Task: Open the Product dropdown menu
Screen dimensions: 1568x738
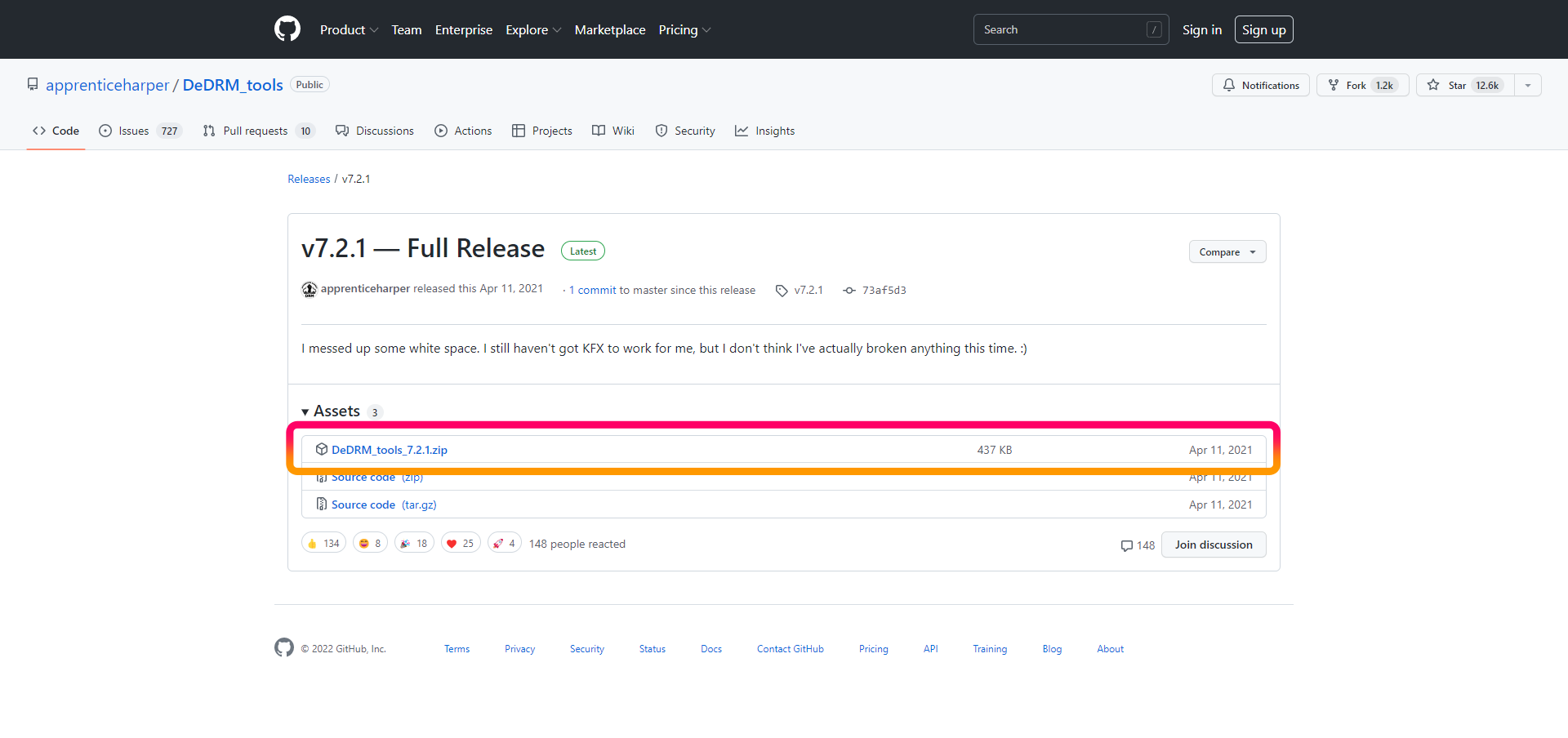Action: click(349, 29)
